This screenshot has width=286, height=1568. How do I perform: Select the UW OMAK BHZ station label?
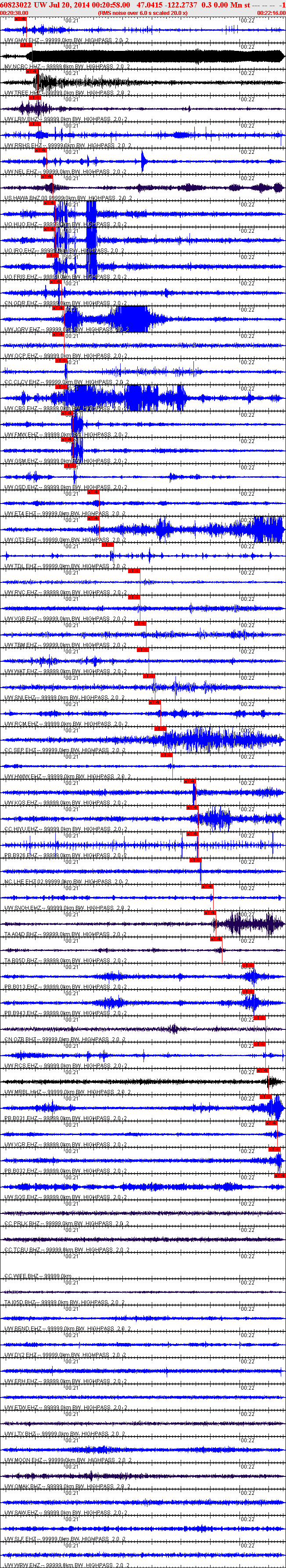pyautogui.click(x=68, y=1486)
